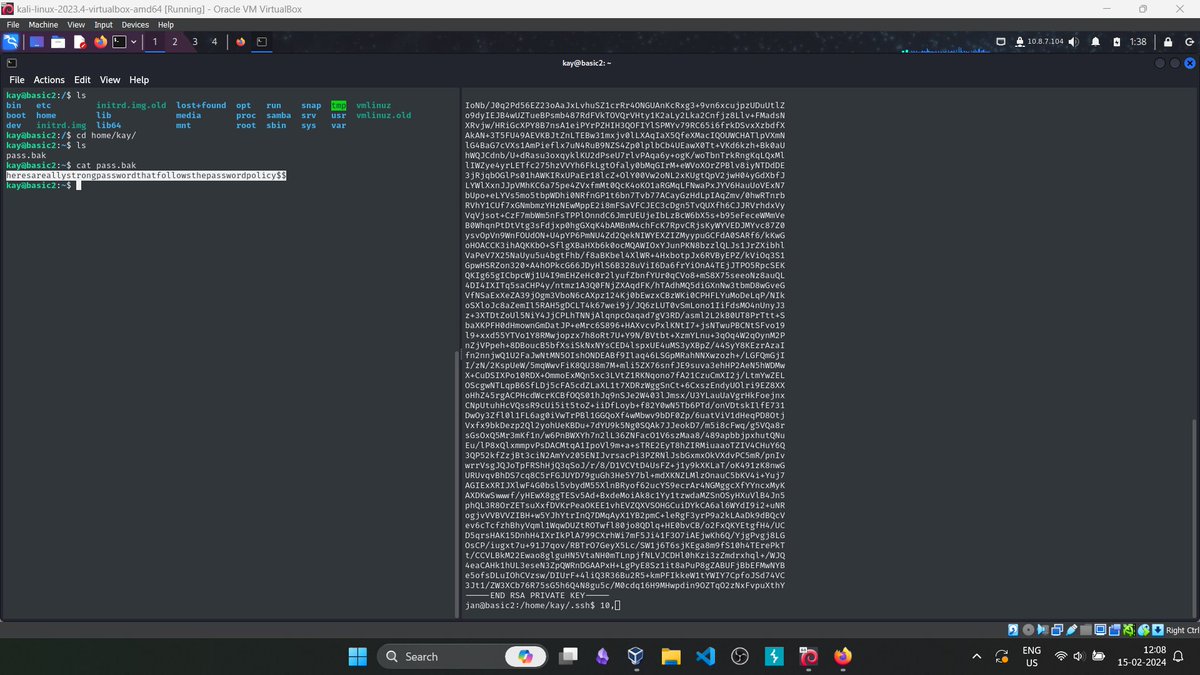1200x675 pixels.
Task: Open Windows Start menu
Action: (x=359, y=656)
